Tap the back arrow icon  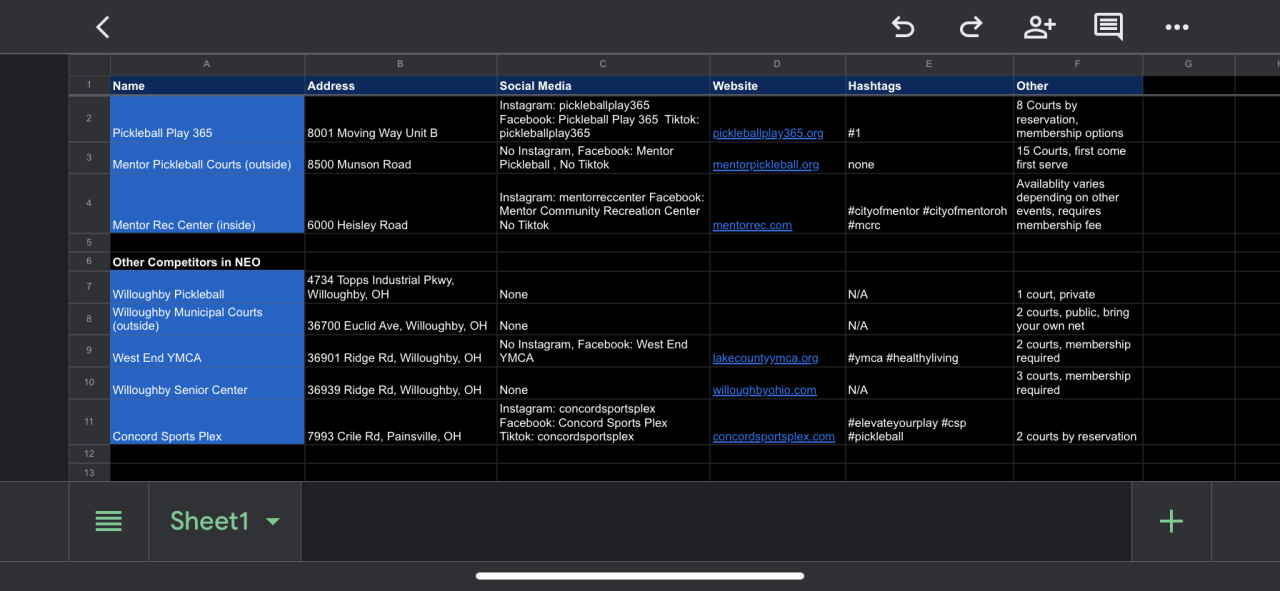coord(102,27)
